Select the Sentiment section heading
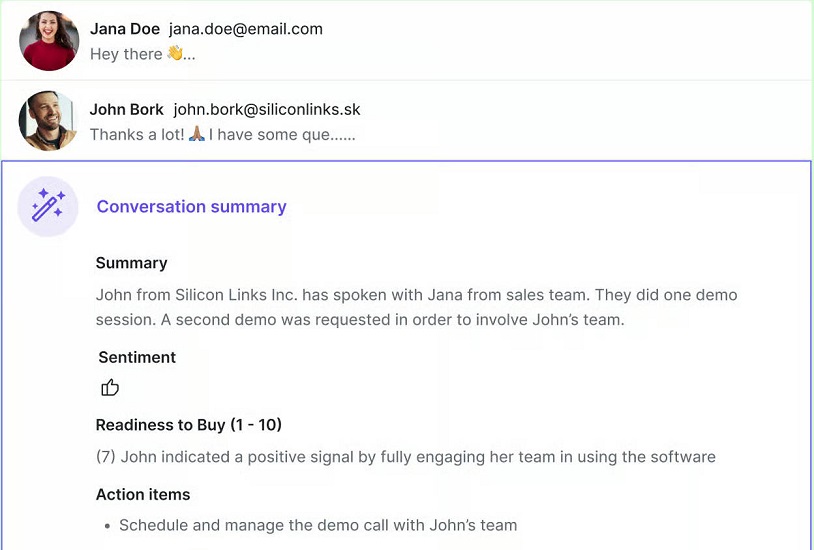 137,357
